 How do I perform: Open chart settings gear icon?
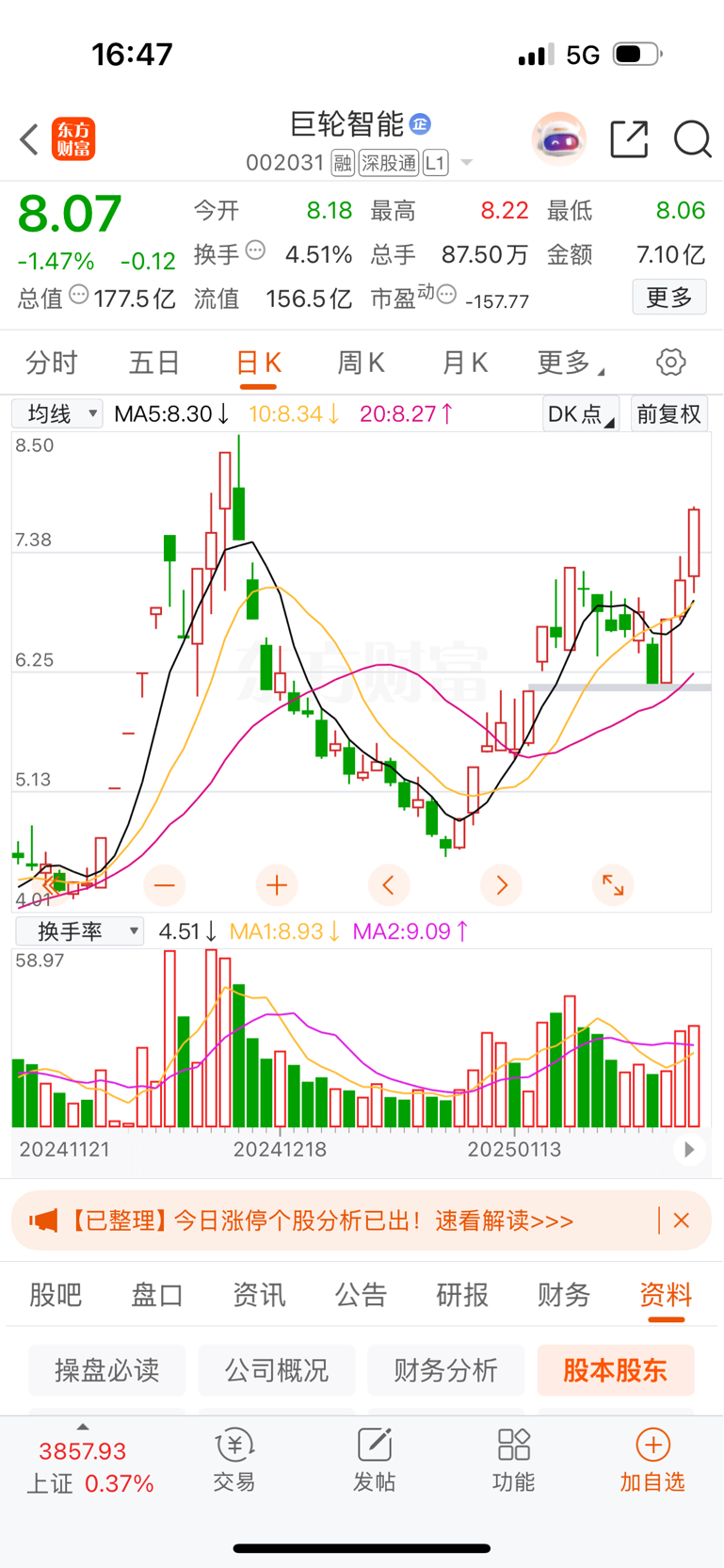point(670,363)
